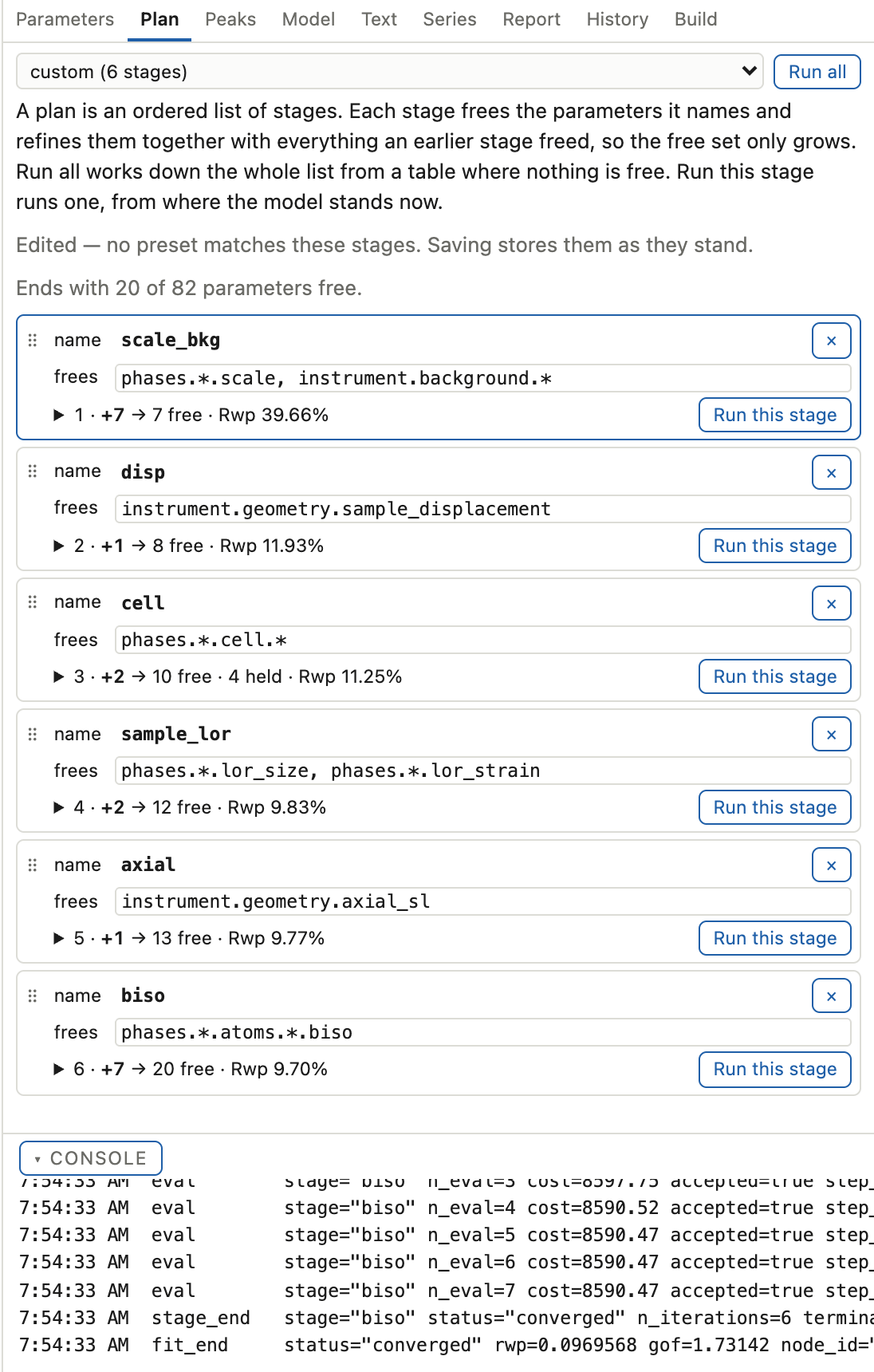Edit the scale_bkg stage name field
874x1372 pixels.
(x=461, y=341)
